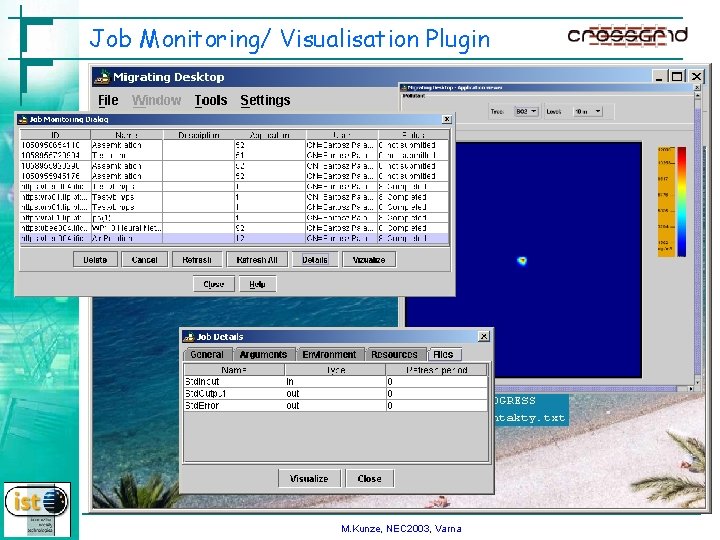Click the Help button

[x=257, y=284]
